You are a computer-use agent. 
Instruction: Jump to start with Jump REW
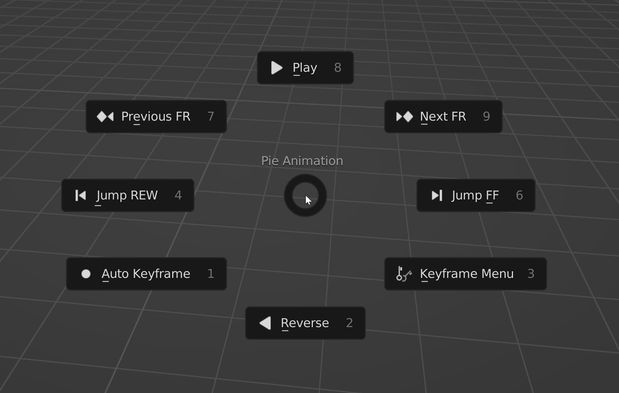(128, 195)
